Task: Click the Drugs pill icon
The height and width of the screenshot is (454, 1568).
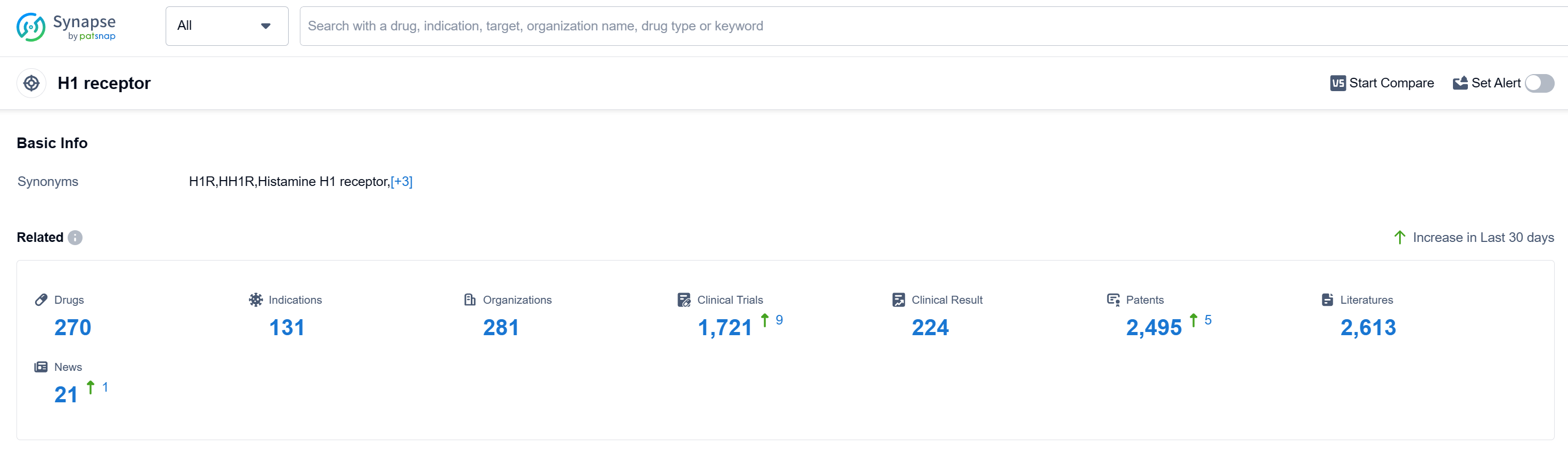Action: 42,299
